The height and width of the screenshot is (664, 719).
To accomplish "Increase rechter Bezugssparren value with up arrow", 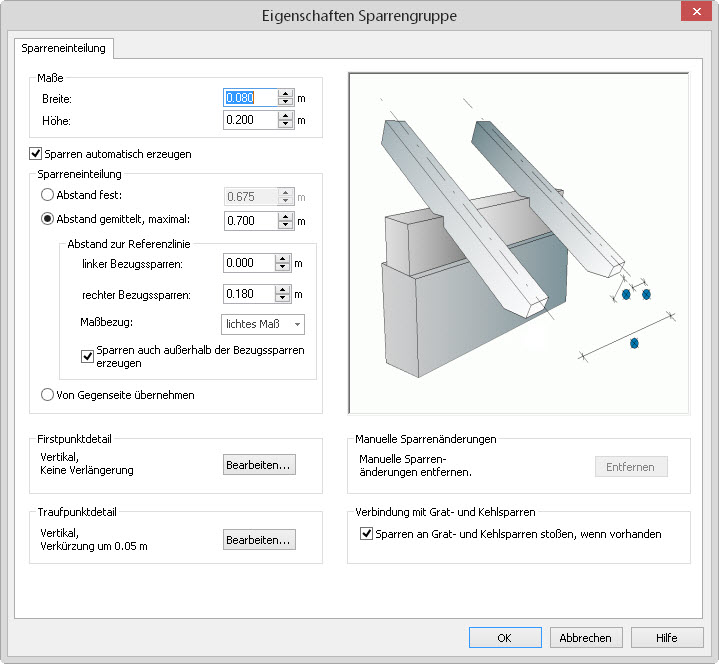I will click(x=282, y=290).
